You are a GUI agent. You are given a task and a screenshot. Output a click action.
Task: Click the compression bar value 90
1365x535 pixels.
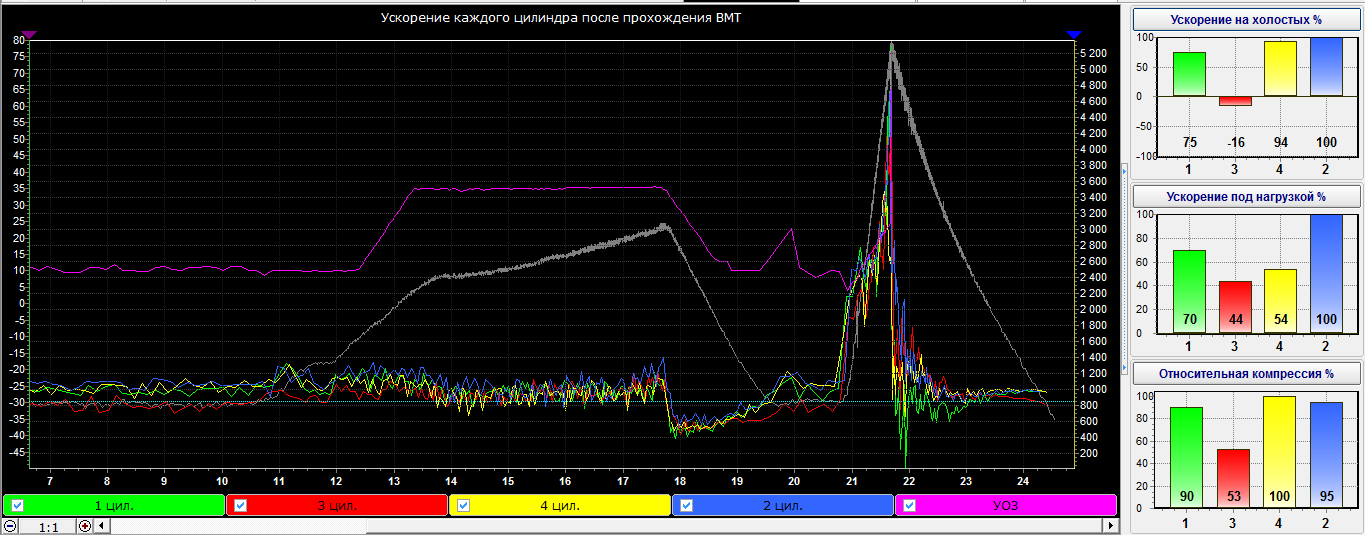1189,497
